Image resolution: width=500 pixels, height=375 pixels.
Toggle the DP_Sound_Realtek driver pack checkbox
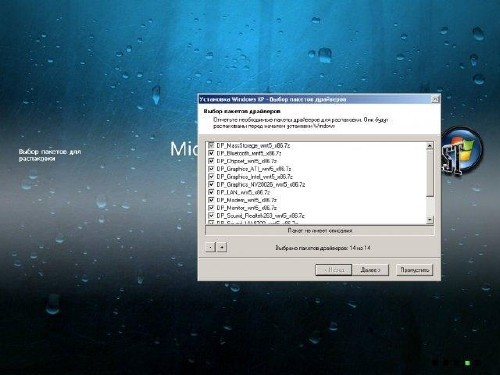[211, 216]
